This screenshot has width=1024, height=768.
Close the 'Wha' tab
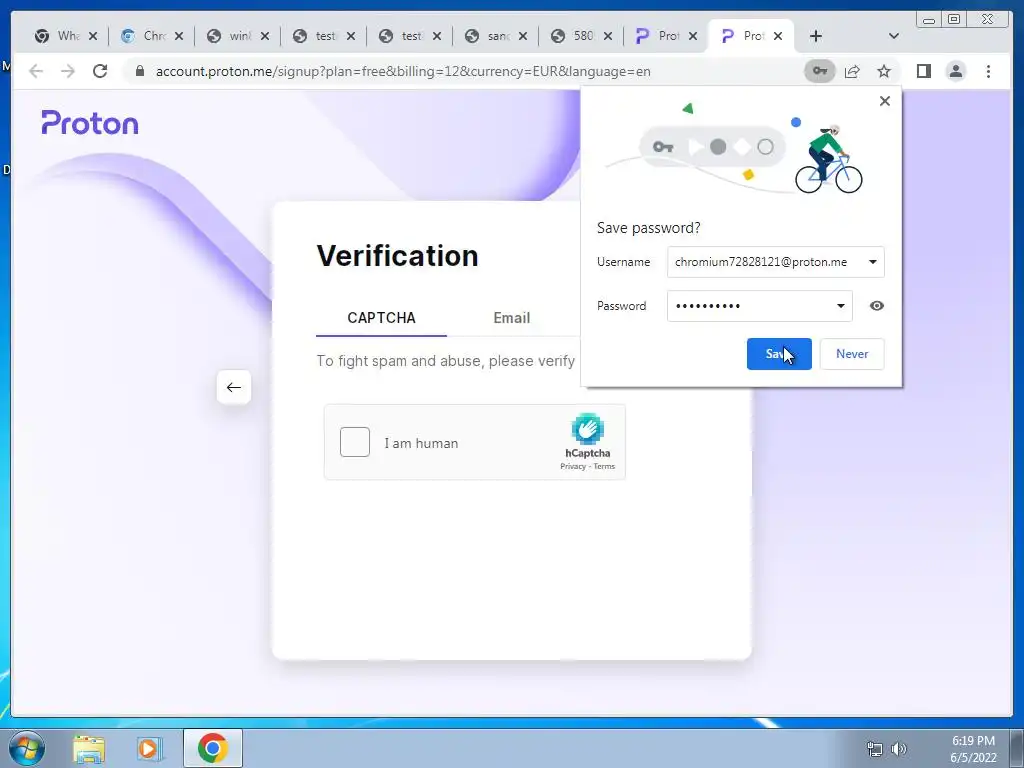click(x=93, y=36)
